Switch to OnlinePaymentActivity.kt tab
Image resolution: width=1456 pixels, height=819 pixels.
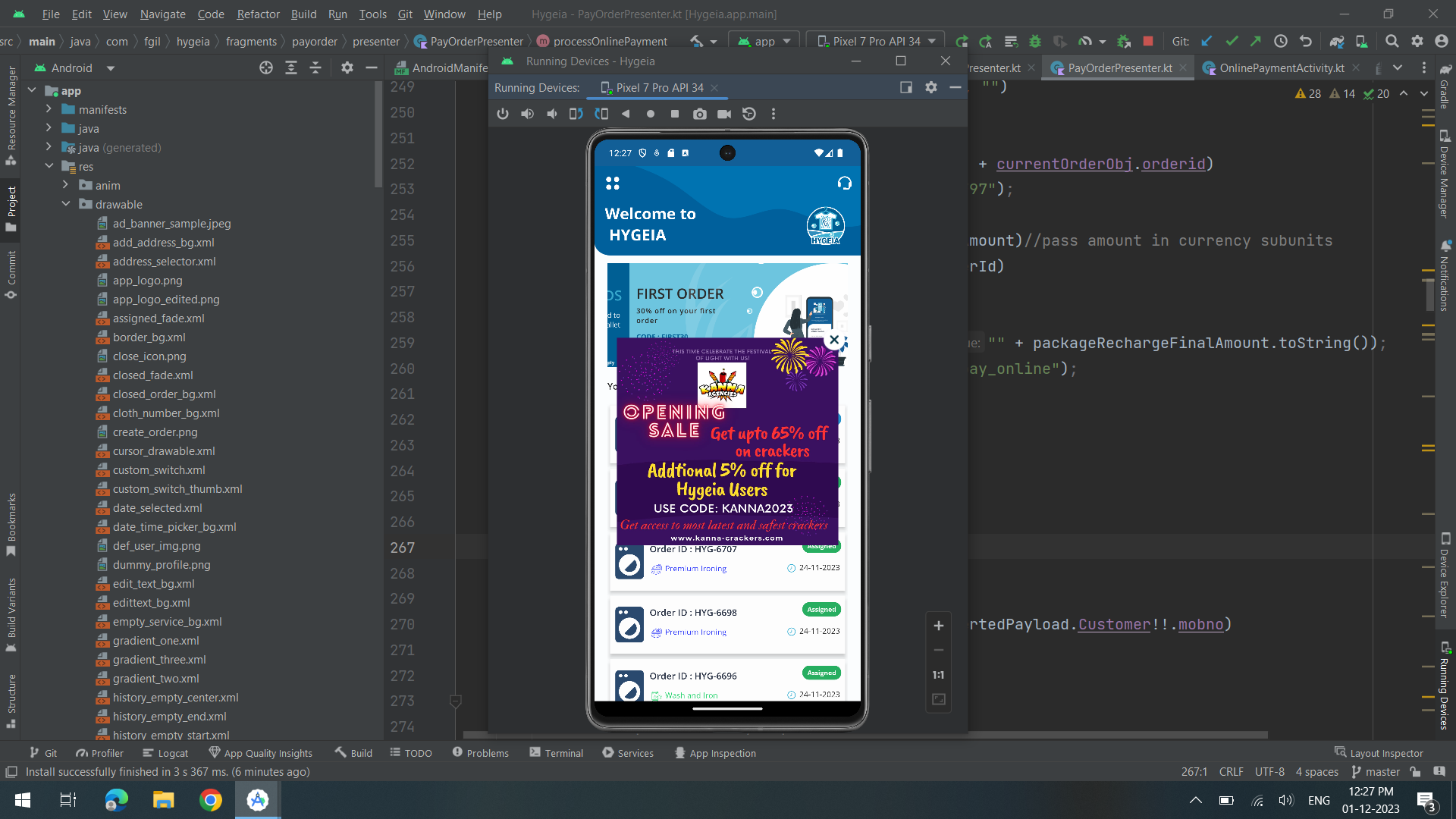click(1281, 68)
